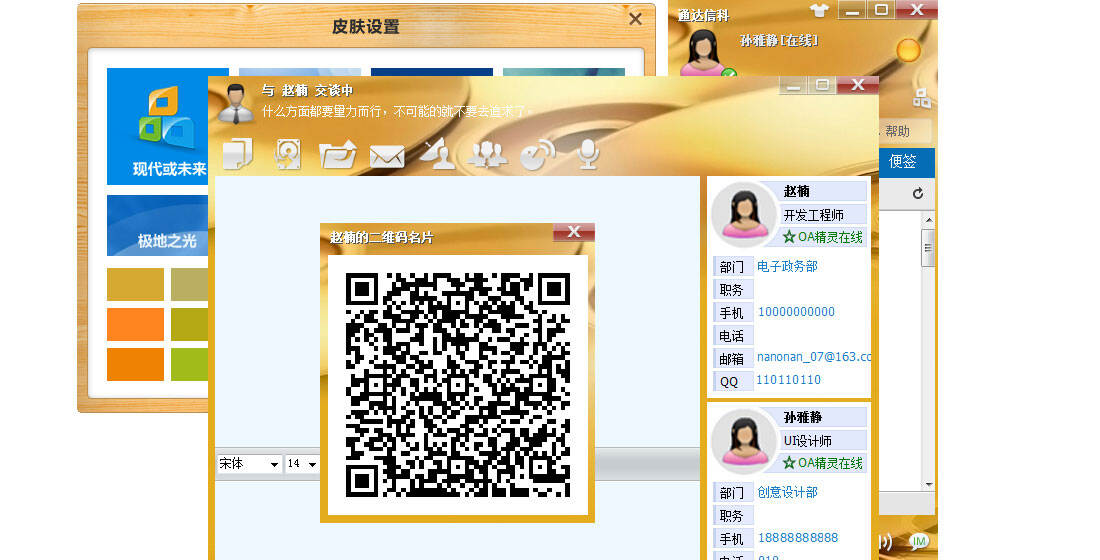Screen dimensions: 1100x560
Task: Start voice chat with microphone icon
Action: point(589,153)
